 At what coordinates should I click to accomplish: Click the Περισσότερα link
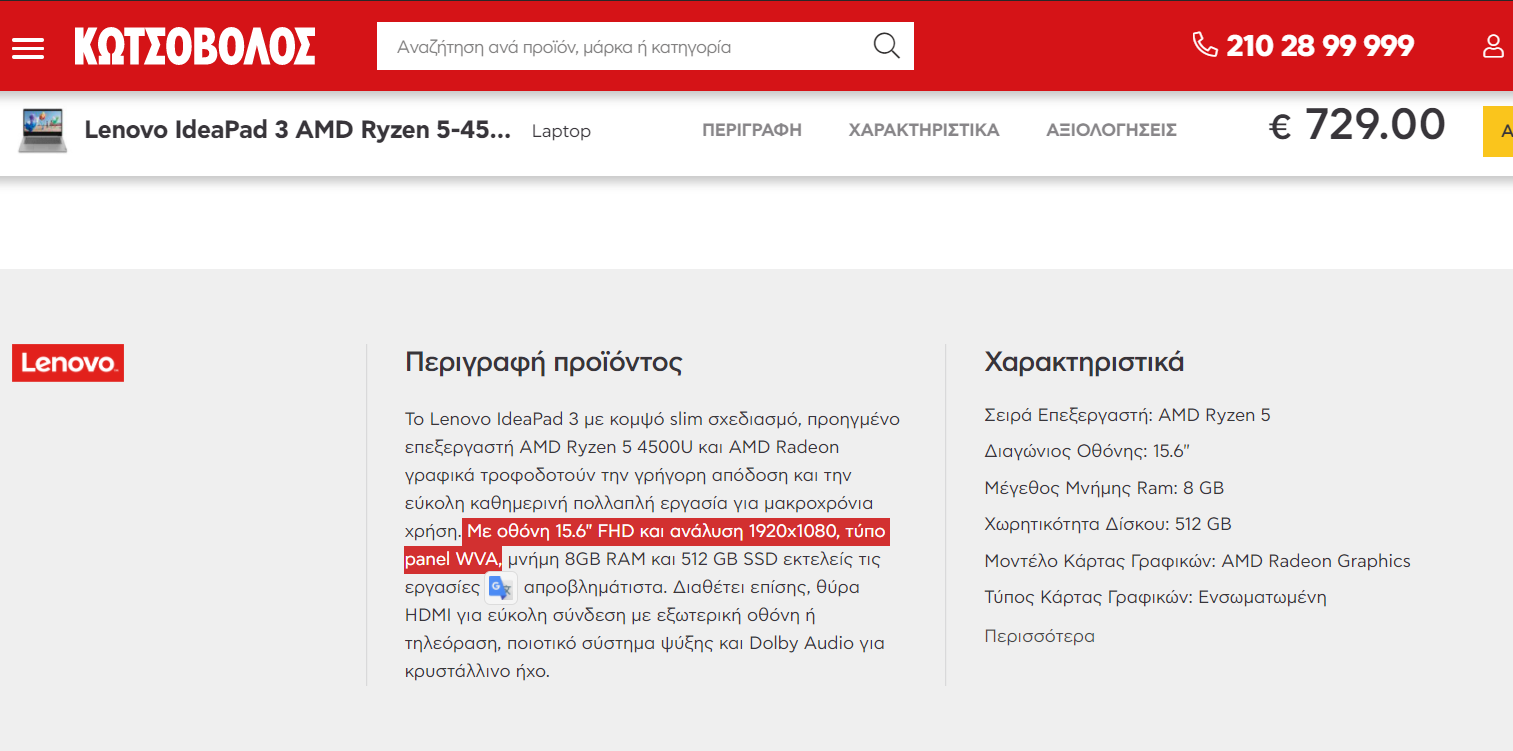[x=1039, y=636]
